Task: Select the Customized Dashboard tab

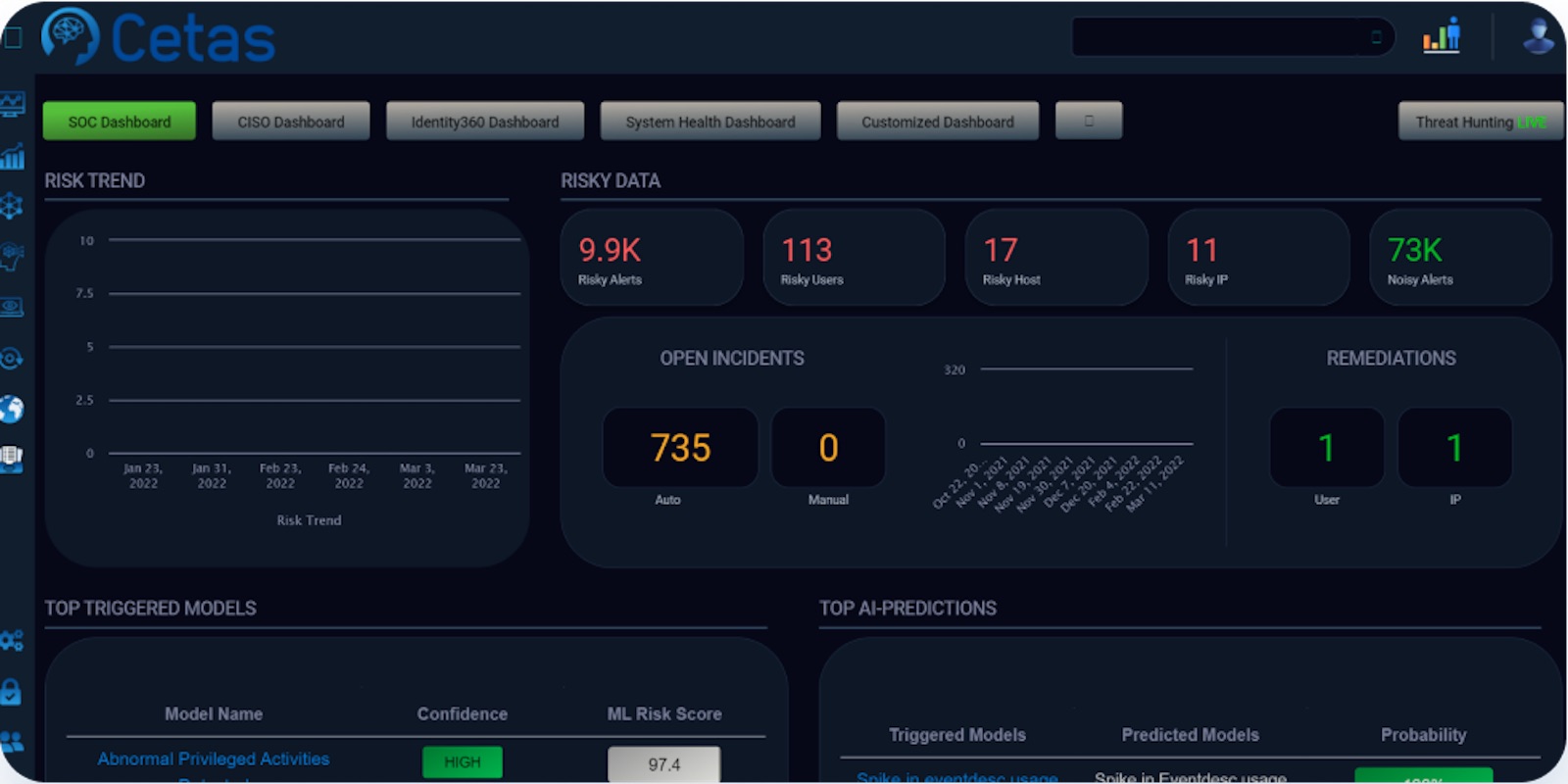Action: pyautogui.click(x=938, y=122)
